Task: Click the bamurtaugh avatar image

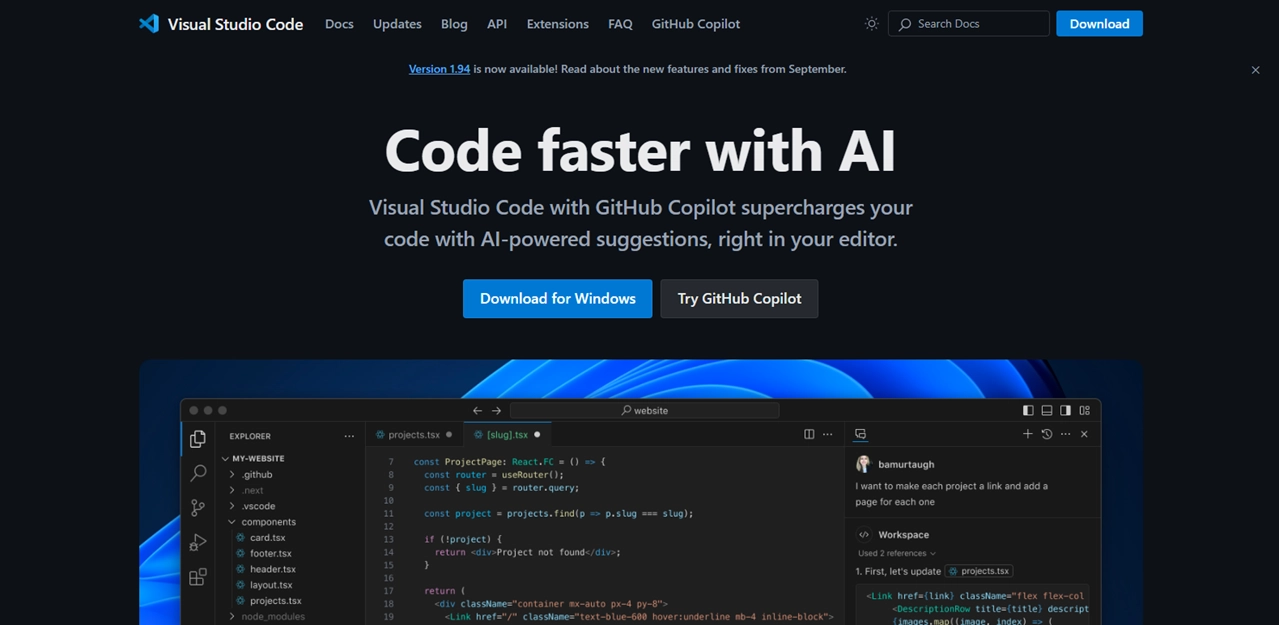Action: click(863, 464)
